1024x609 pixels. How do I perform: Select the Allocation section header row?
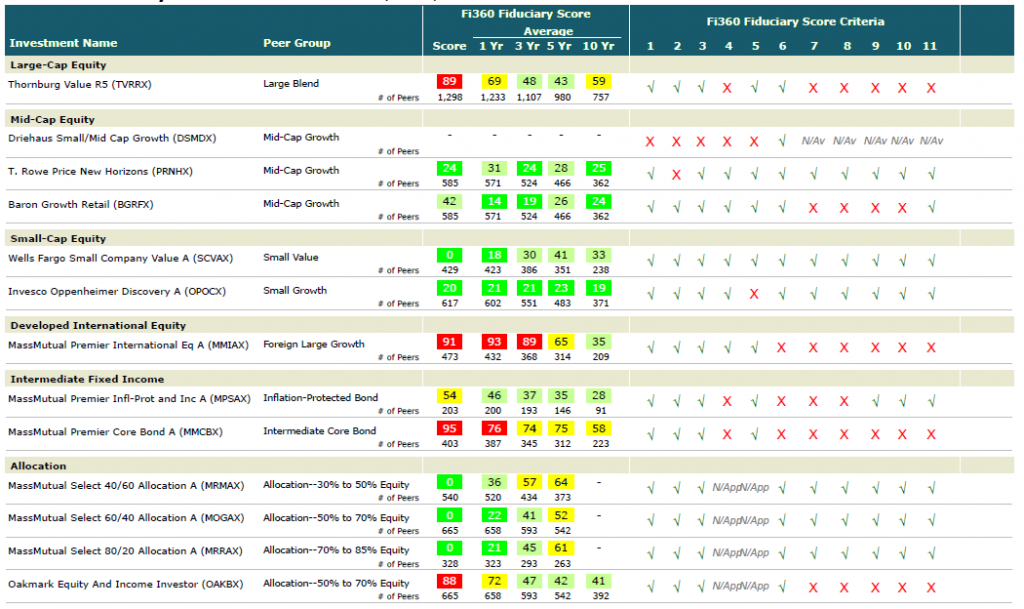[509, 466]
